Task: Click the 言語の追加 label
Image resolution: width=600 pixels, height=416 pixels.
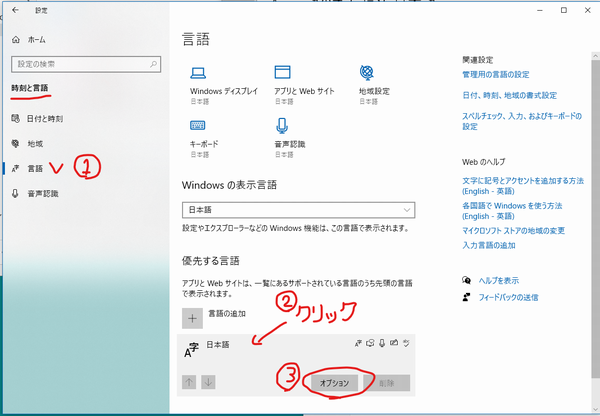Action: [x=227, y=313]
